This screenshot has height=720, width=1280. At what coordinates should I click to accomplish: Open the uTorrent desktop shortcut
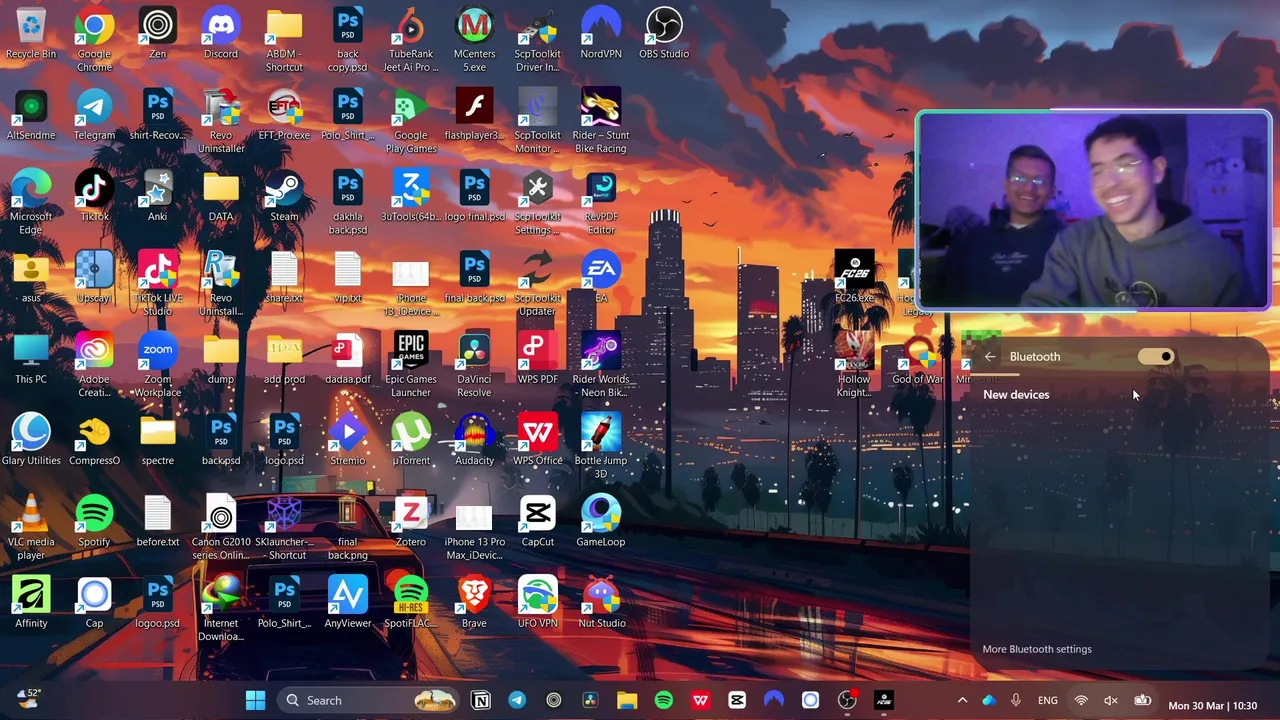point(411,440)
